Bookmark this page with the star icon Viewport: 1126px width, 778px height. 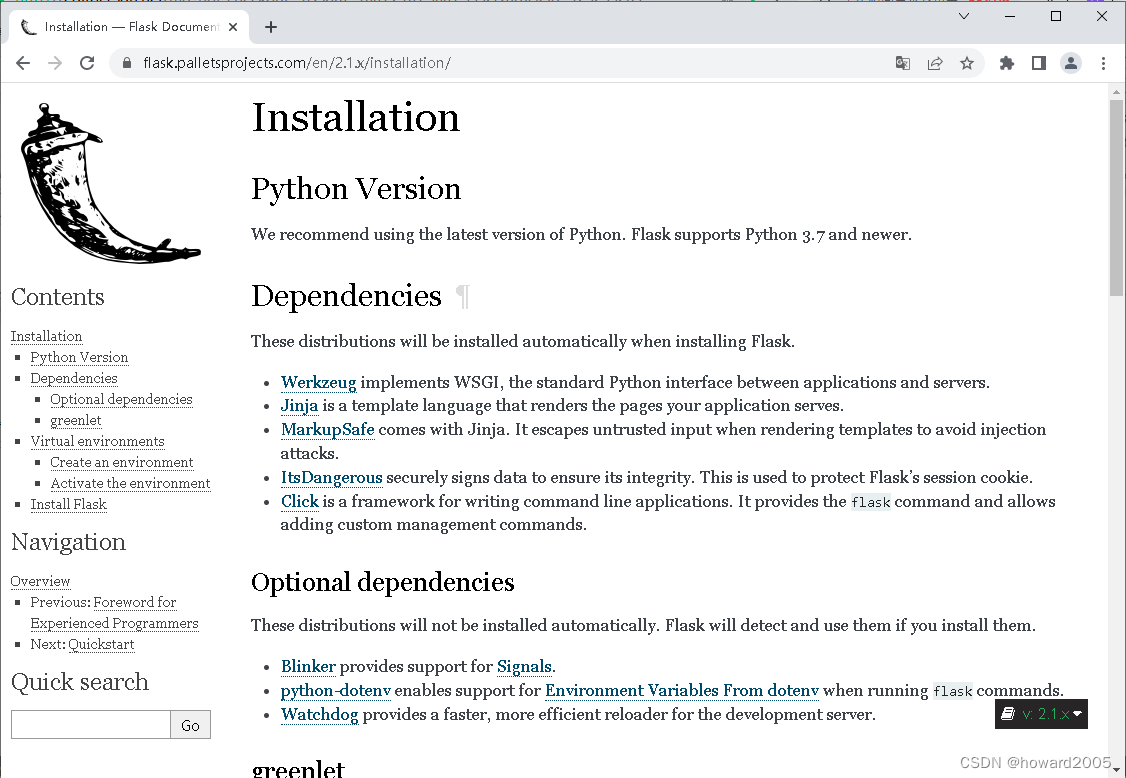tap(967, 63)
